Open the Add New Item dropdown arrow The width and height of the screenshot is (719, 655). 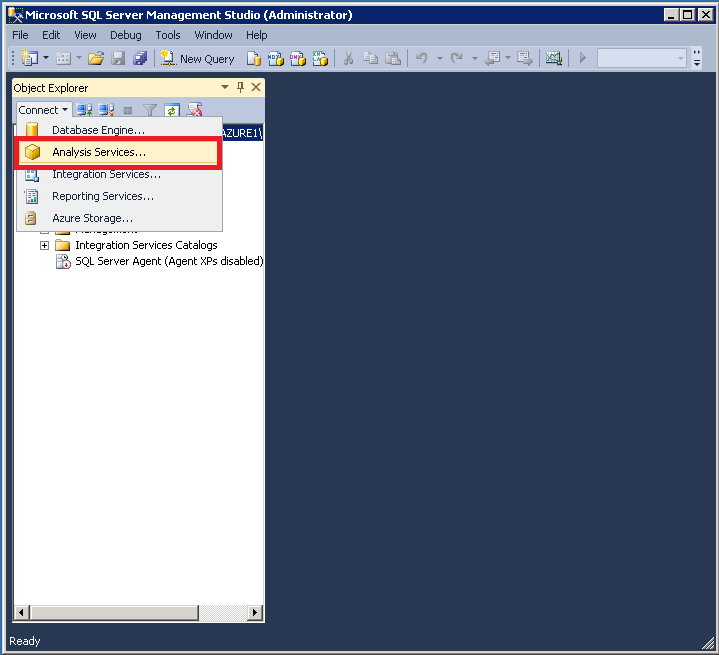coord(79,58)
